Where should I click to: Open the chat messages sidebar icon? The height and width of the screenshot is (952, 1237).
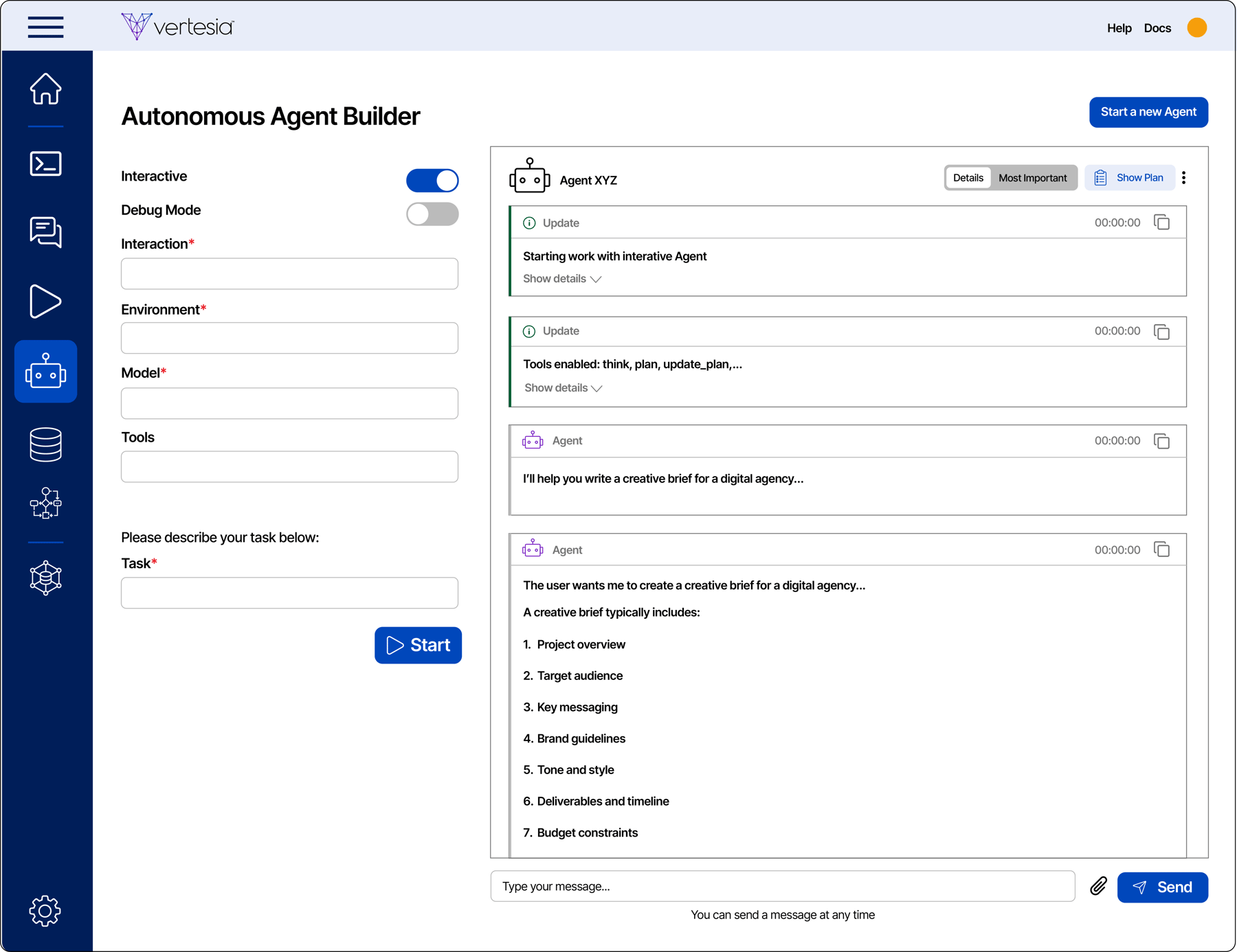pos(45,232)
